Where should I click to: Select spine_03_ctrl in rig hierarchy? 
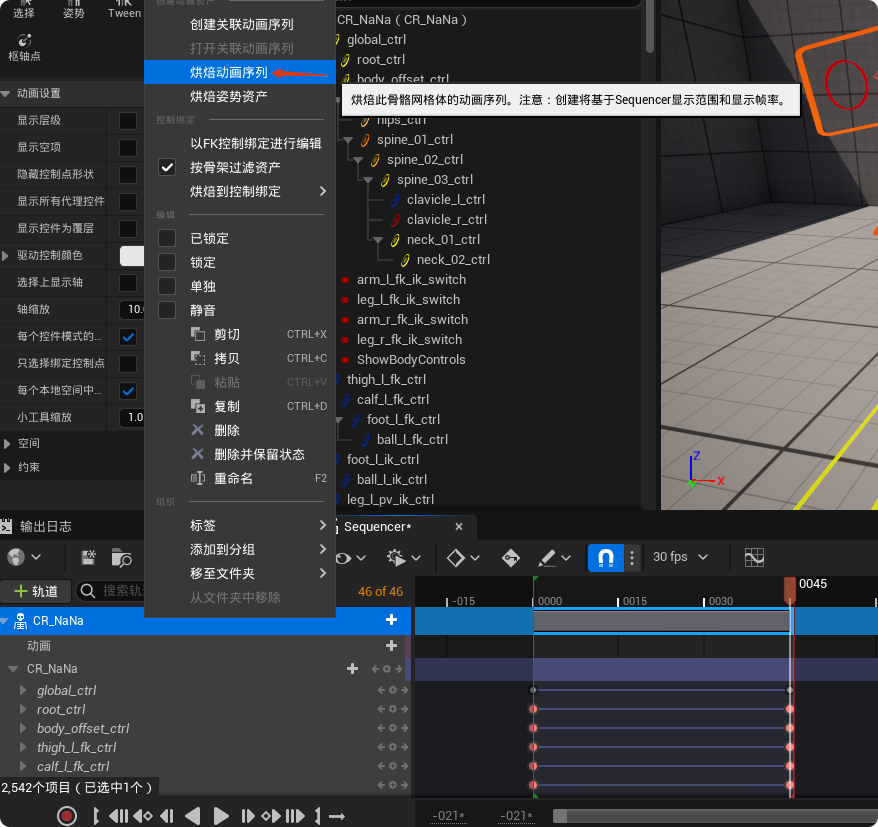(x=435, y=179)
